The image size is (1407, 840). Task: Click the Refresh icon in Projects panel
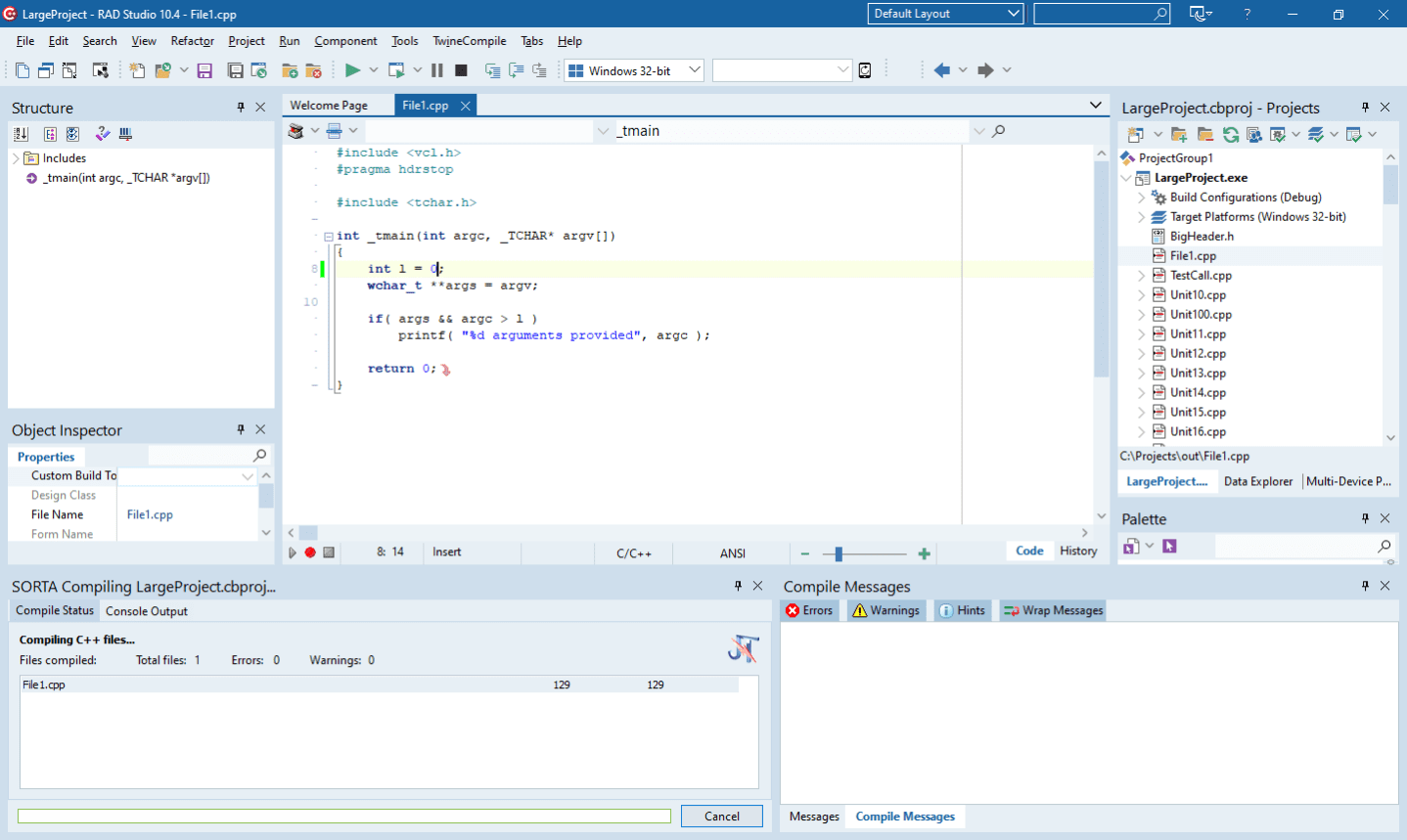1231,134
